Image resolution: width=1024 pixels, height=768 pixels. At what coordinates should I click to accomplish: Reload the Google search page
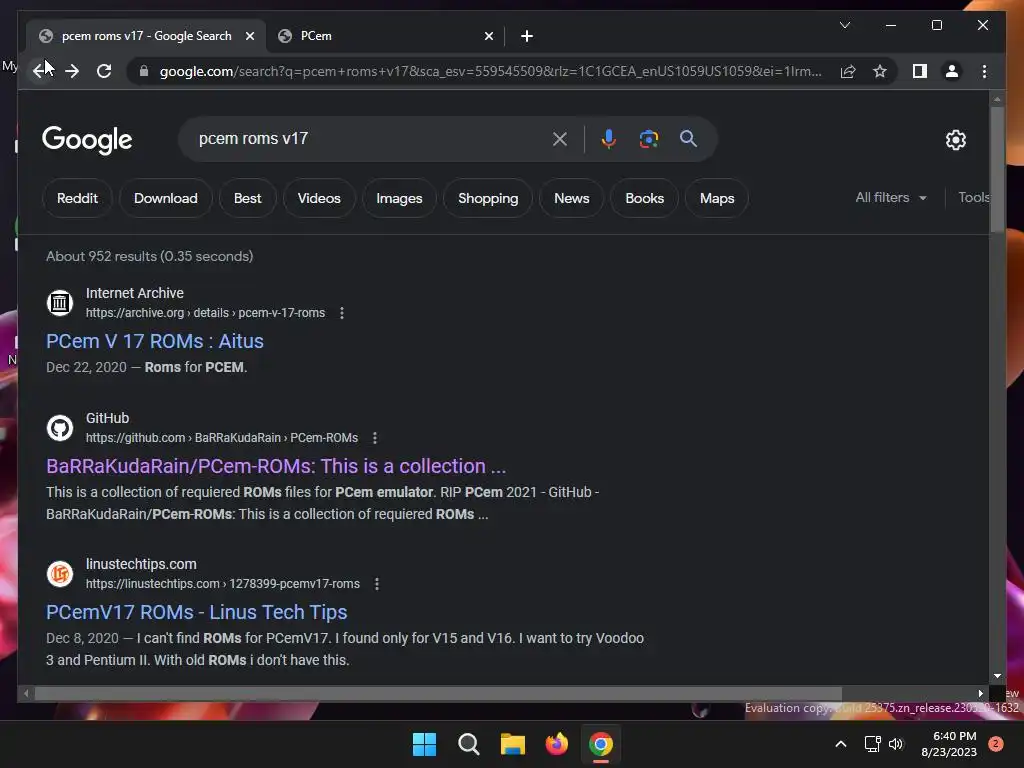[104, 71]
